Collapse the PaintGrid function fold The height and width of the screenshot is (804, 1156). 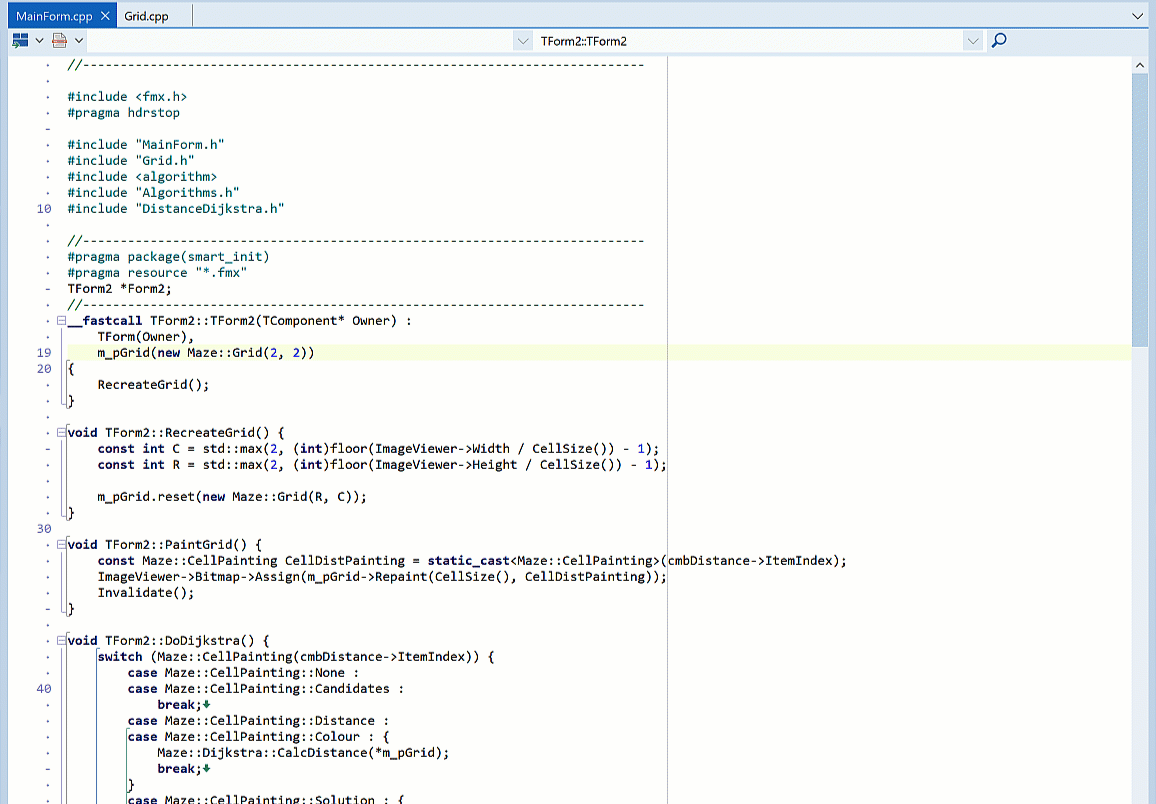(x=60, y=544)
